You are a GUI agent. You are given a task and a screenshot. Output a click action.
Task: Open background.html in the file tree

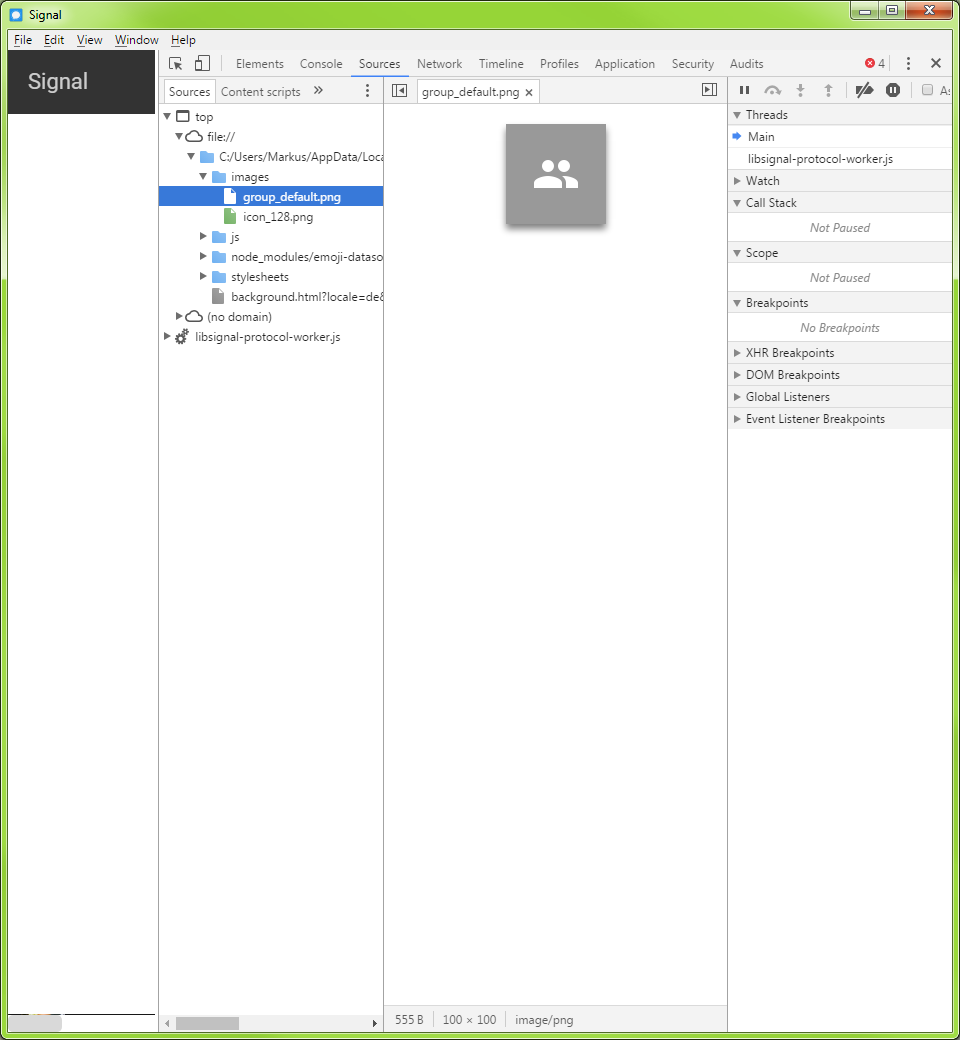pos(307,296)
